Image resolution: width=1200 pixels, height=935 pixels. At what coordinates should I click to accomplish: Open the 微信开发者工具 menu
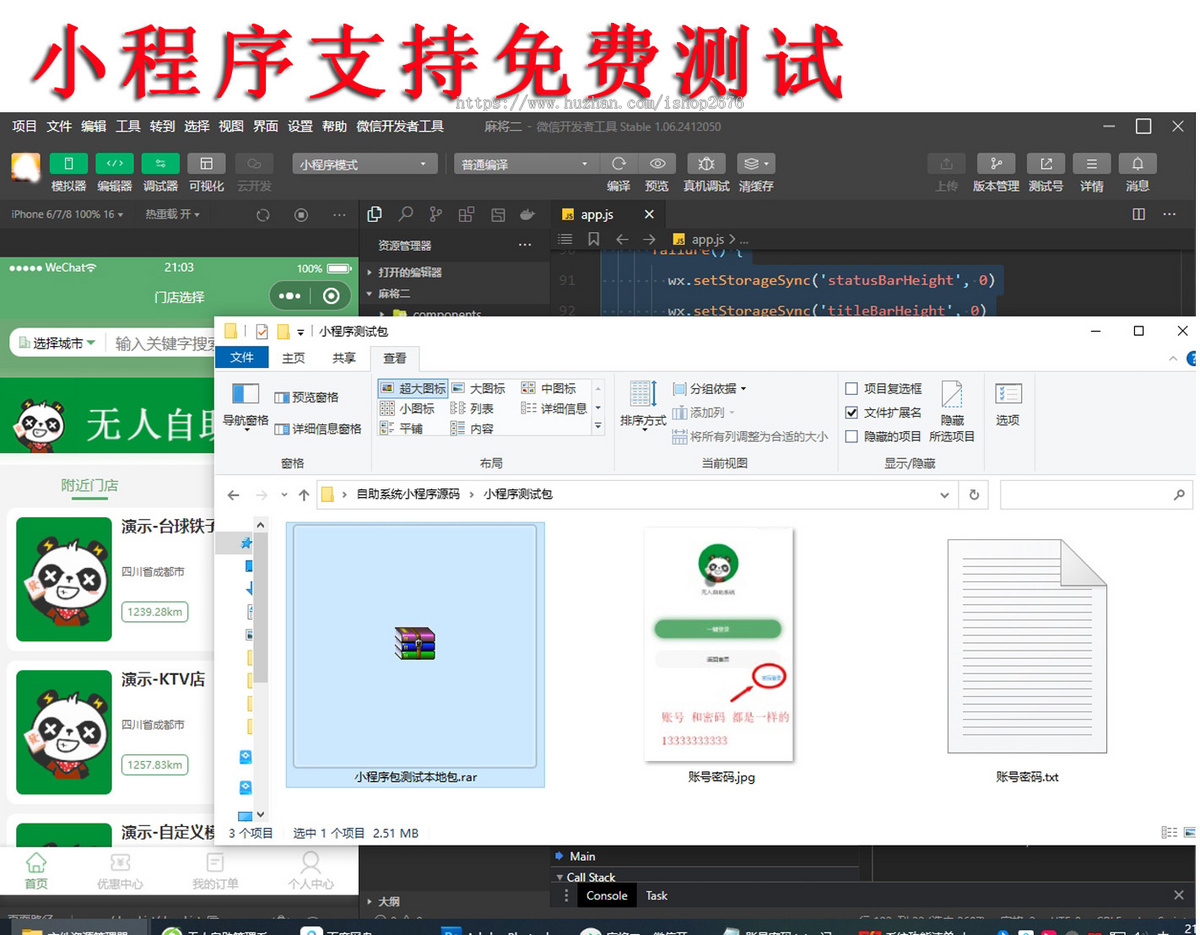click(400, 126)
